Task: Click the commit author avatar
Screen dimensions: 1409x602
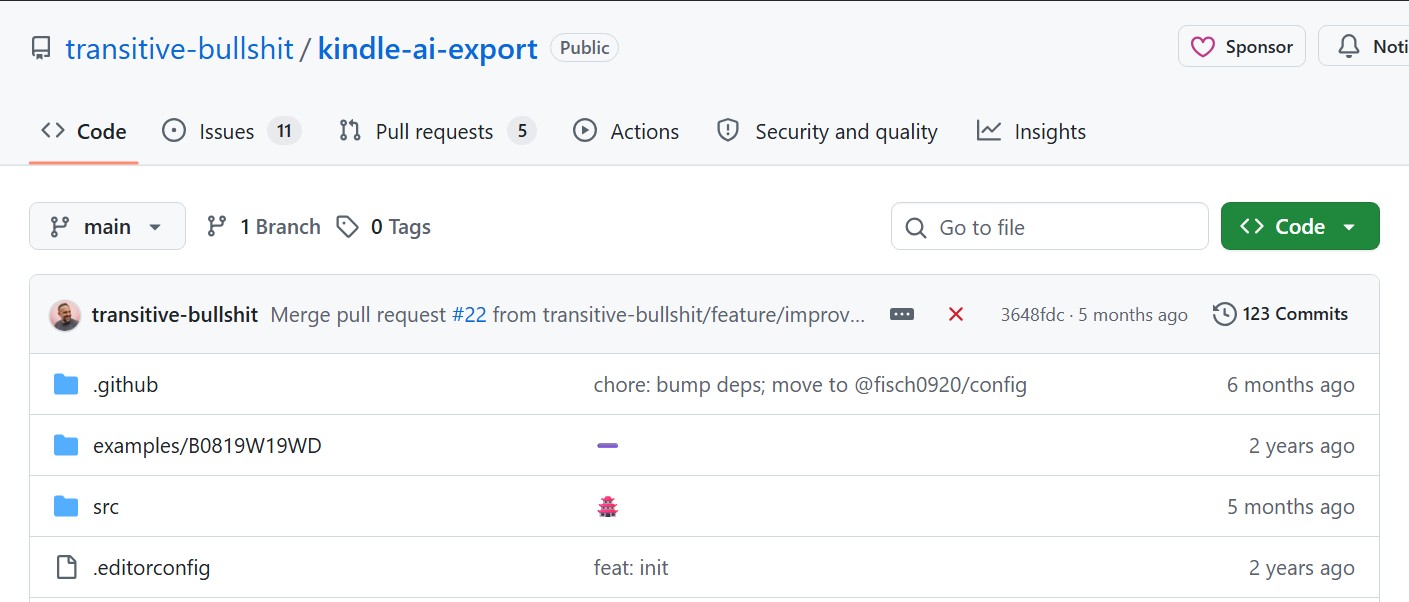Action: click(x=65, y=315)
